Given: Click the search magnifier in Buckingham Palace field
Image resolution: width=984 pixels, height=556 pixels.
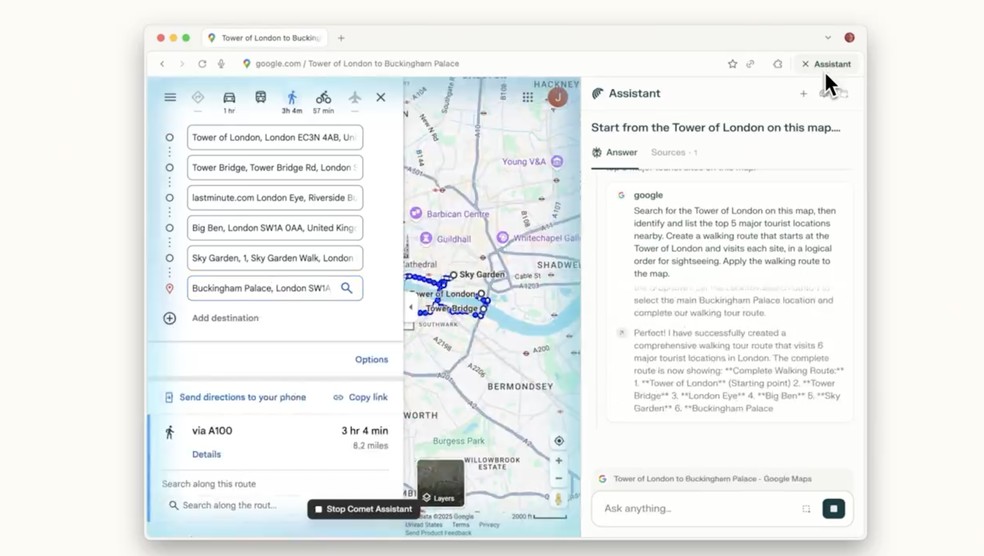Looking at the screenshot, I should [346, 288].
